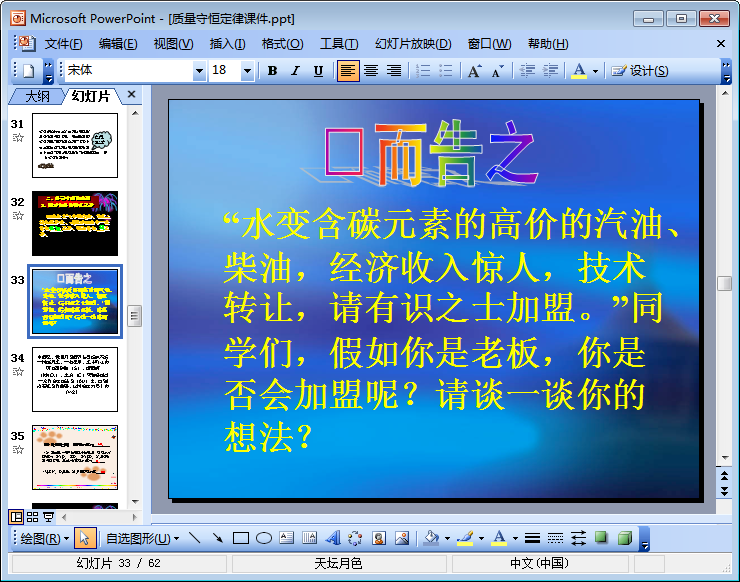This screenshot has height=582, width=740.
Task: Toggle bold formatting
Action: coord(272,71)
